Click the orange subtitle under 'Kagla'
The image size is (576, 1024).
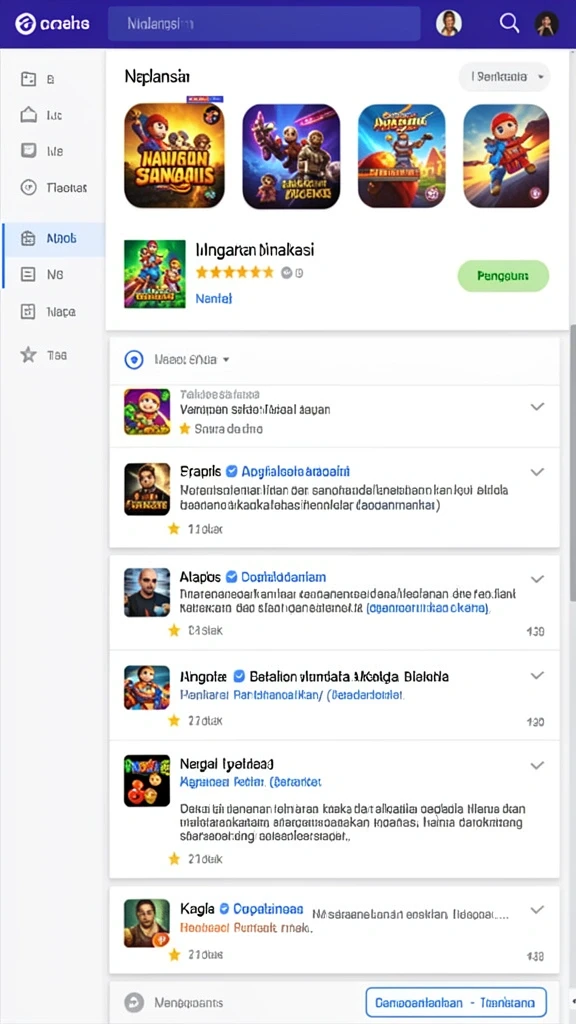click(246, 927)
